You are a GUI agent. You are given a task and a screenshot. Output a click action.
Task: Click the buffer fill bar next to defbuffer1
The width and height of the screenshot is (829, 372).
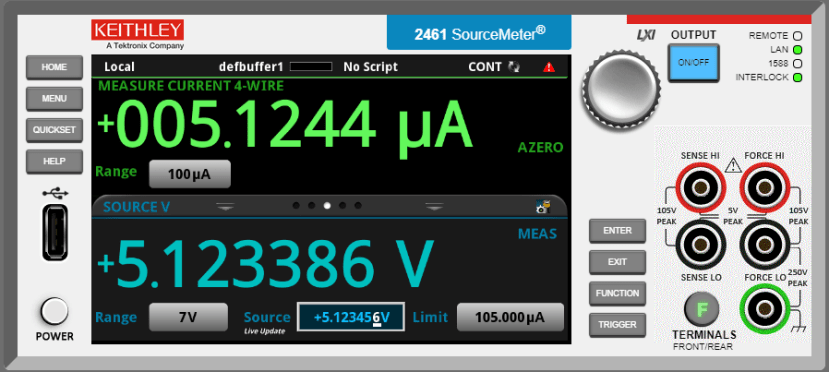coord(311,67)
